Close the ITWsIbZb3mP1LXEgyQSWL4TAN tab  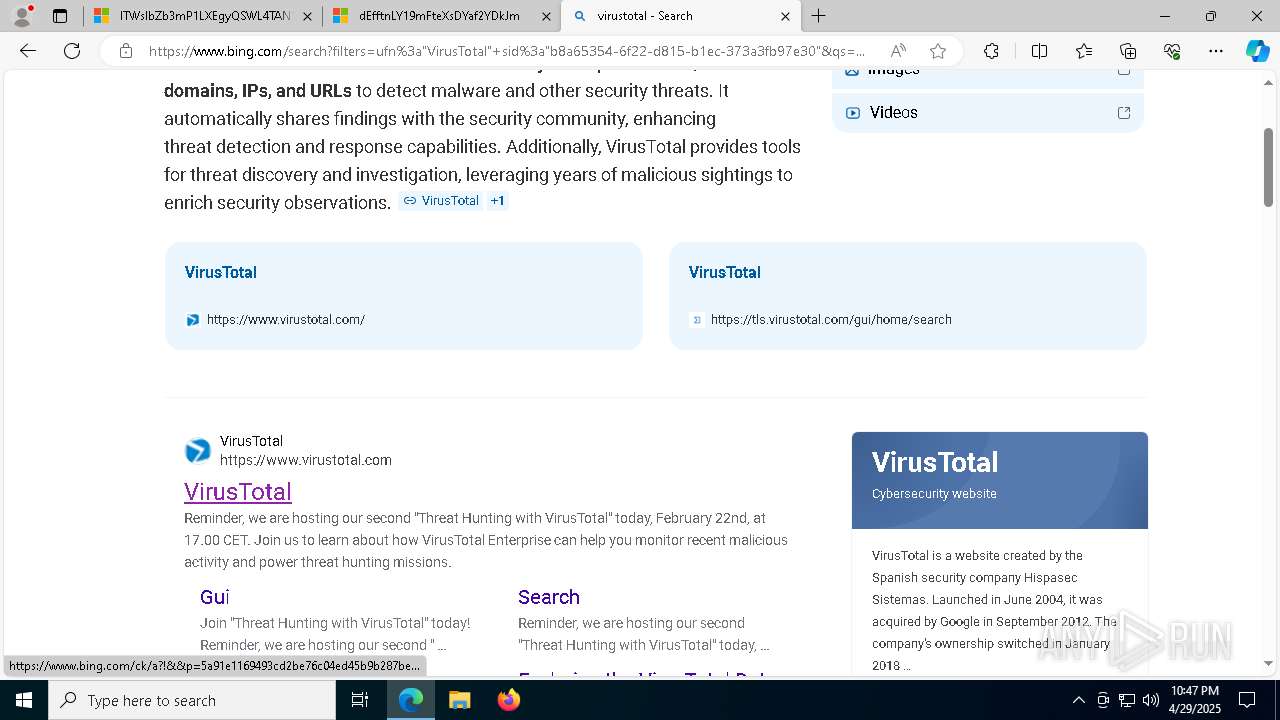click(307, 16)
